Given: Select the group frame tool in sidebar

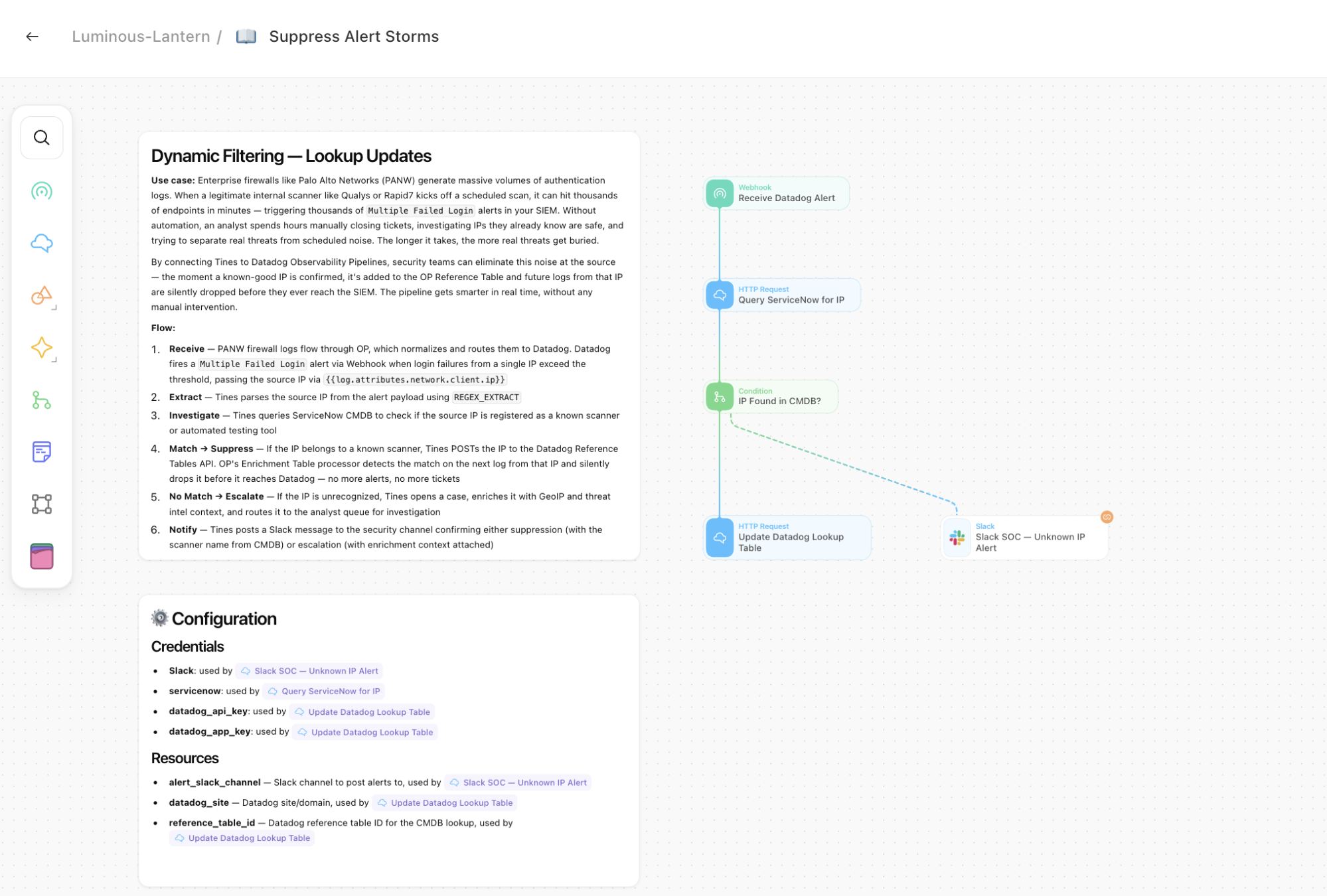Looking at the screenshot, I should (x=42, y=504).
